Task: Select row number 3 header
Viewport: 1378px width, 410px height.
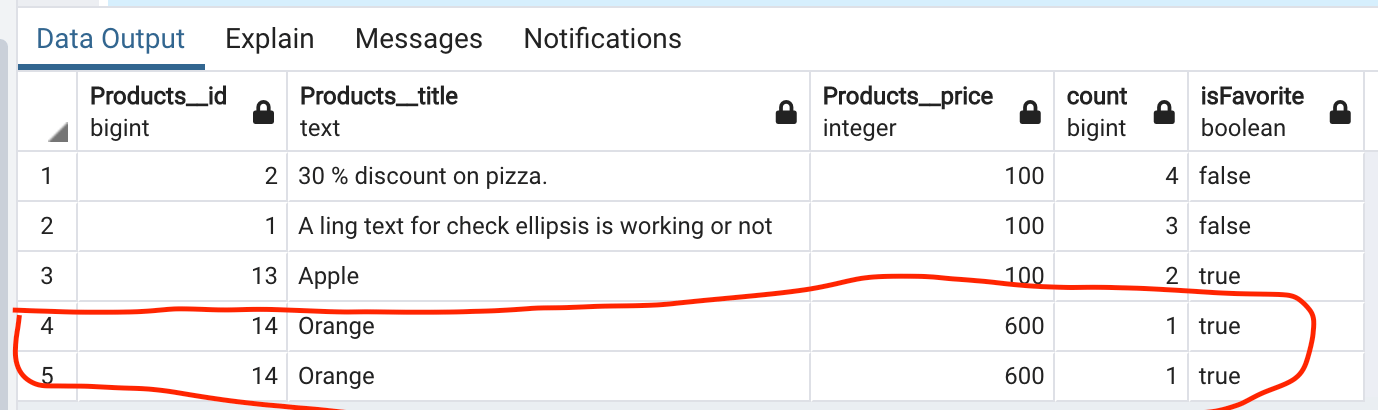Action: pos(47,276)
